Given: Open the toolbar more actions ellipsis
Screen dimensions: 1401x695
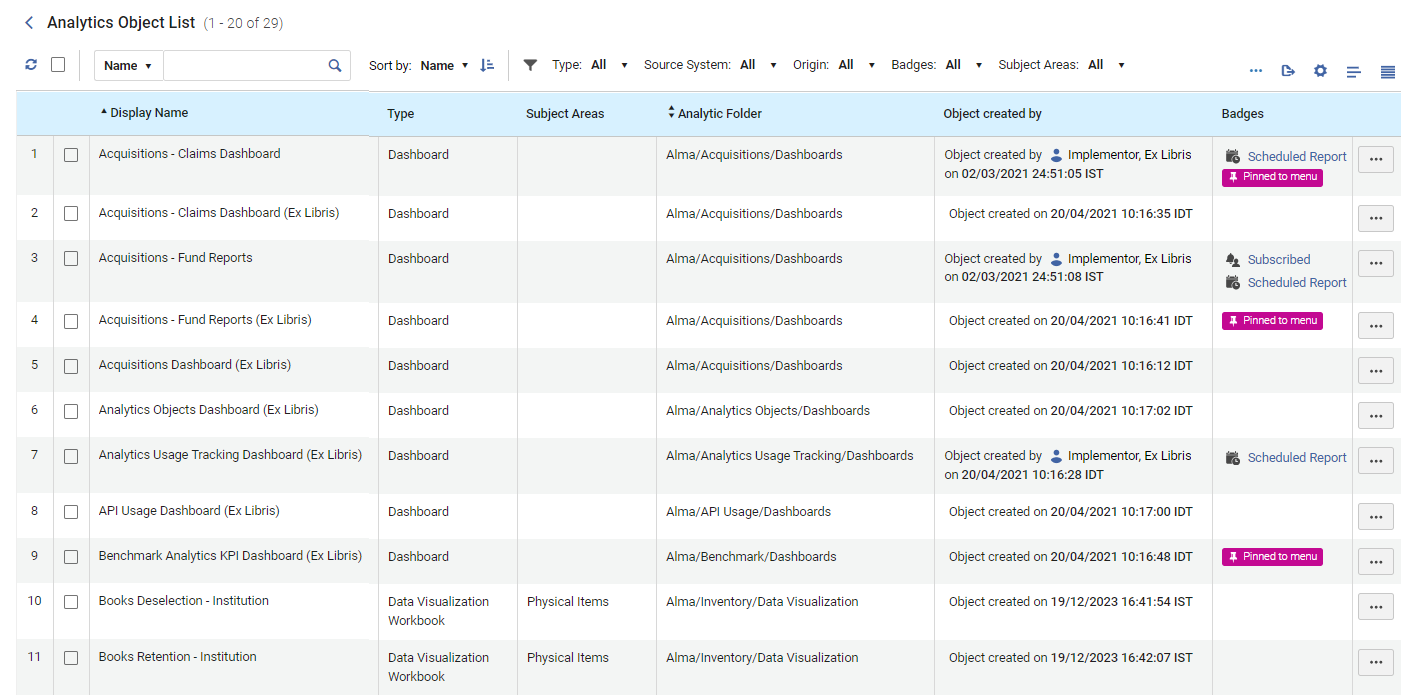Looking at the screenshot, I should (1256, 70).
